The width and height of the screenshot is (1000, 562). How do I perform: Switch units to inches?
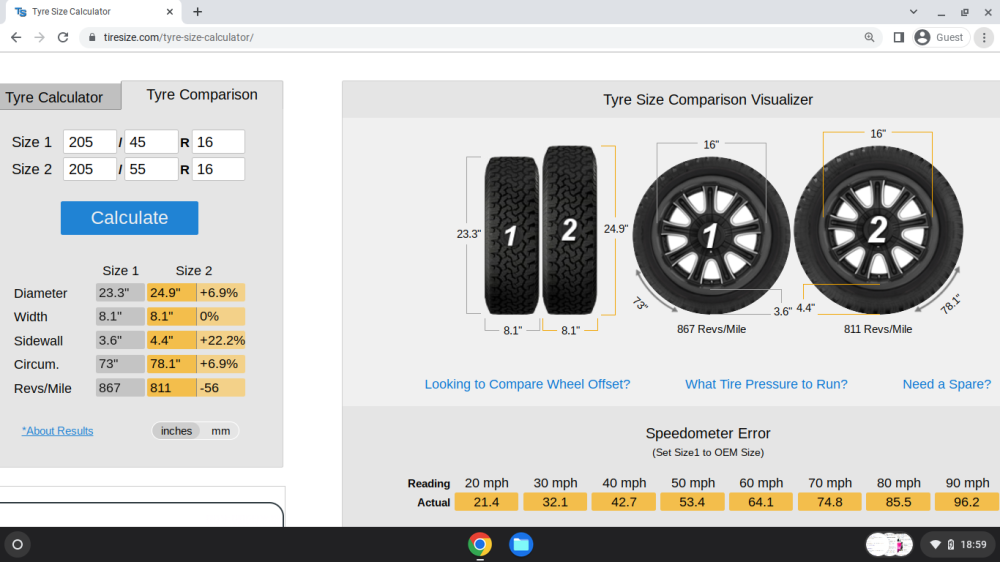pos(176,431)
